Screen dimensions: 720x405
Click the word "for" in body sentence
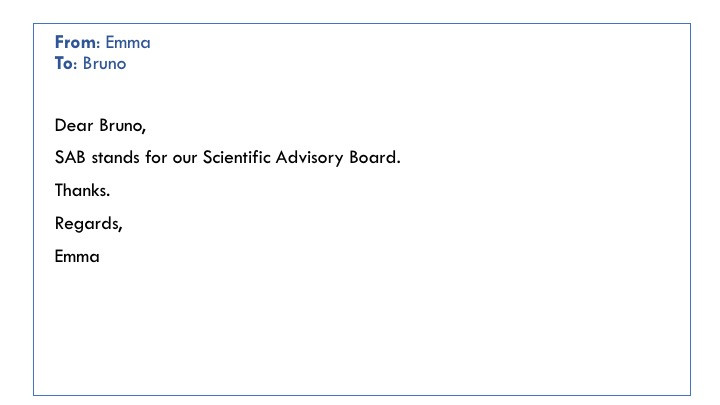[156, 158]
